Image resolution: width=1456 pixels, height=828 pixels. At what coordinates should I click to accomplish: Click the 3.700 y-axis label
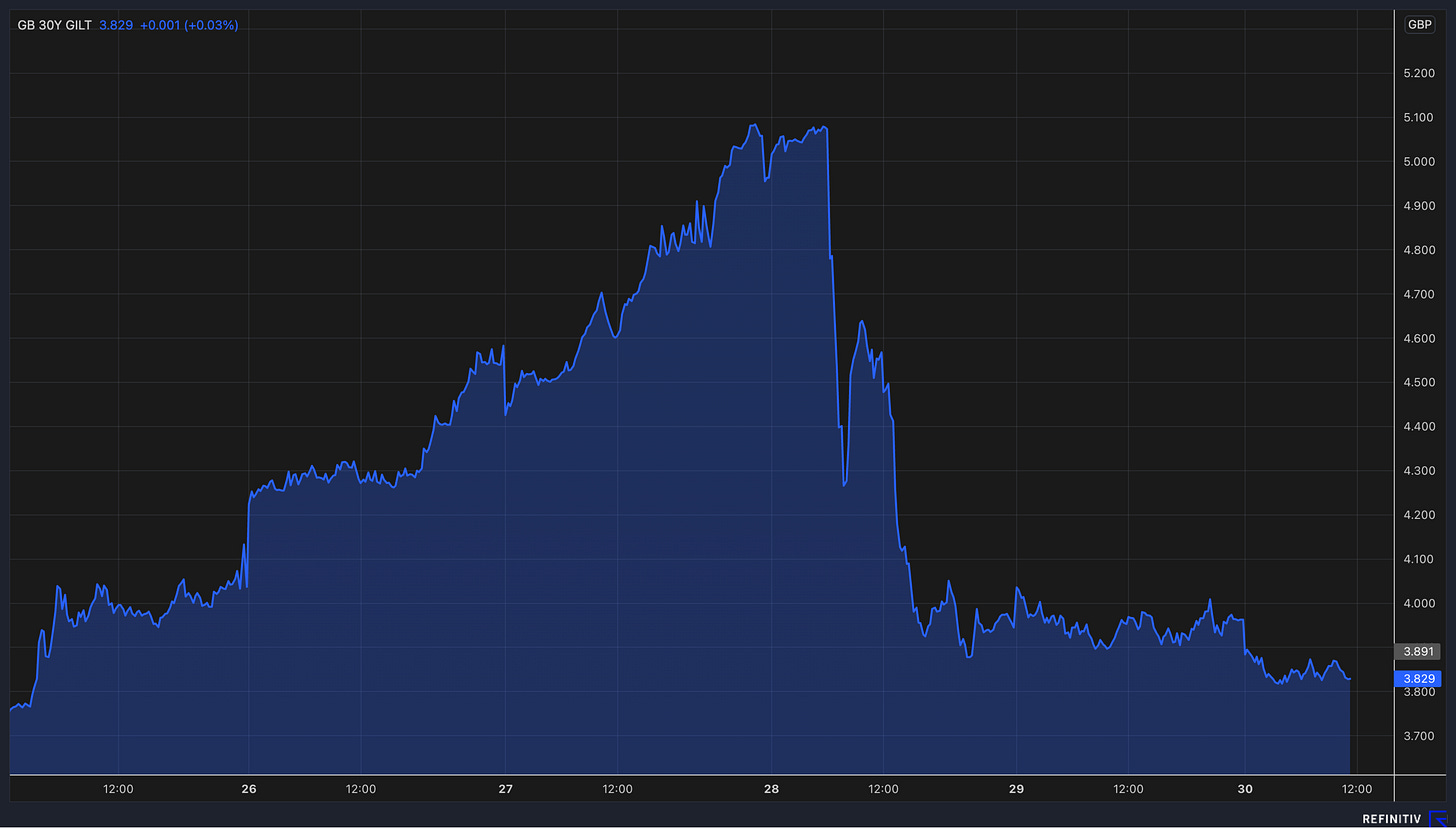click(1420, 735)
